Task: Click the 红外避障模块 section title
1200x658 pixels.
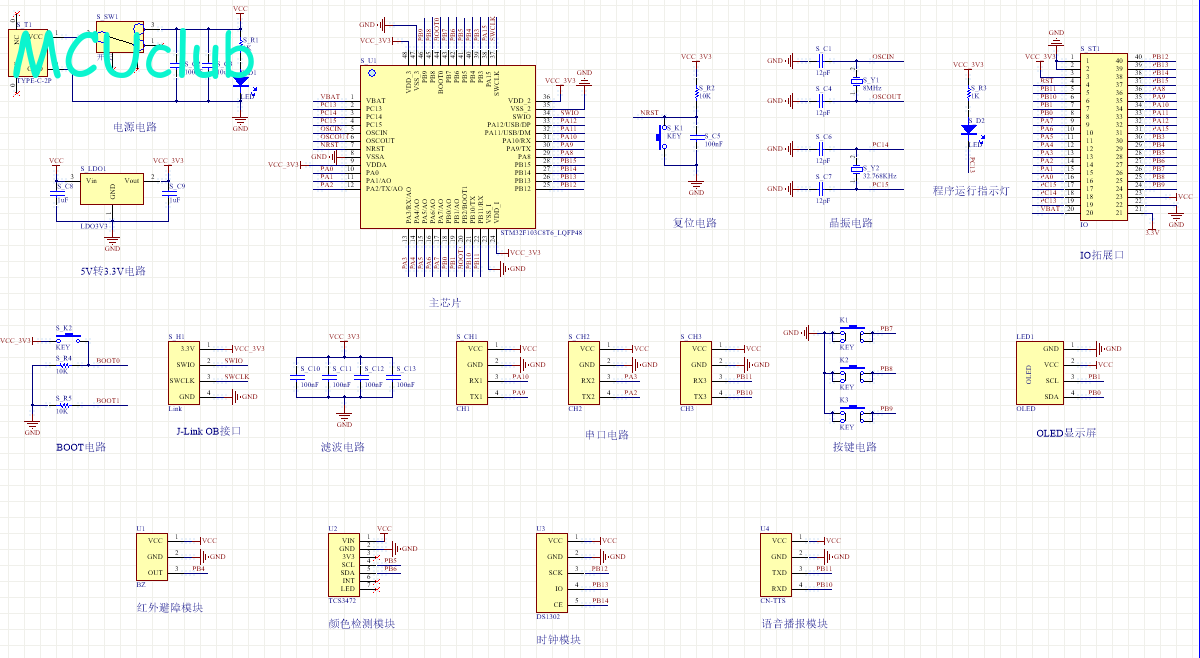Action: point(170,607)
